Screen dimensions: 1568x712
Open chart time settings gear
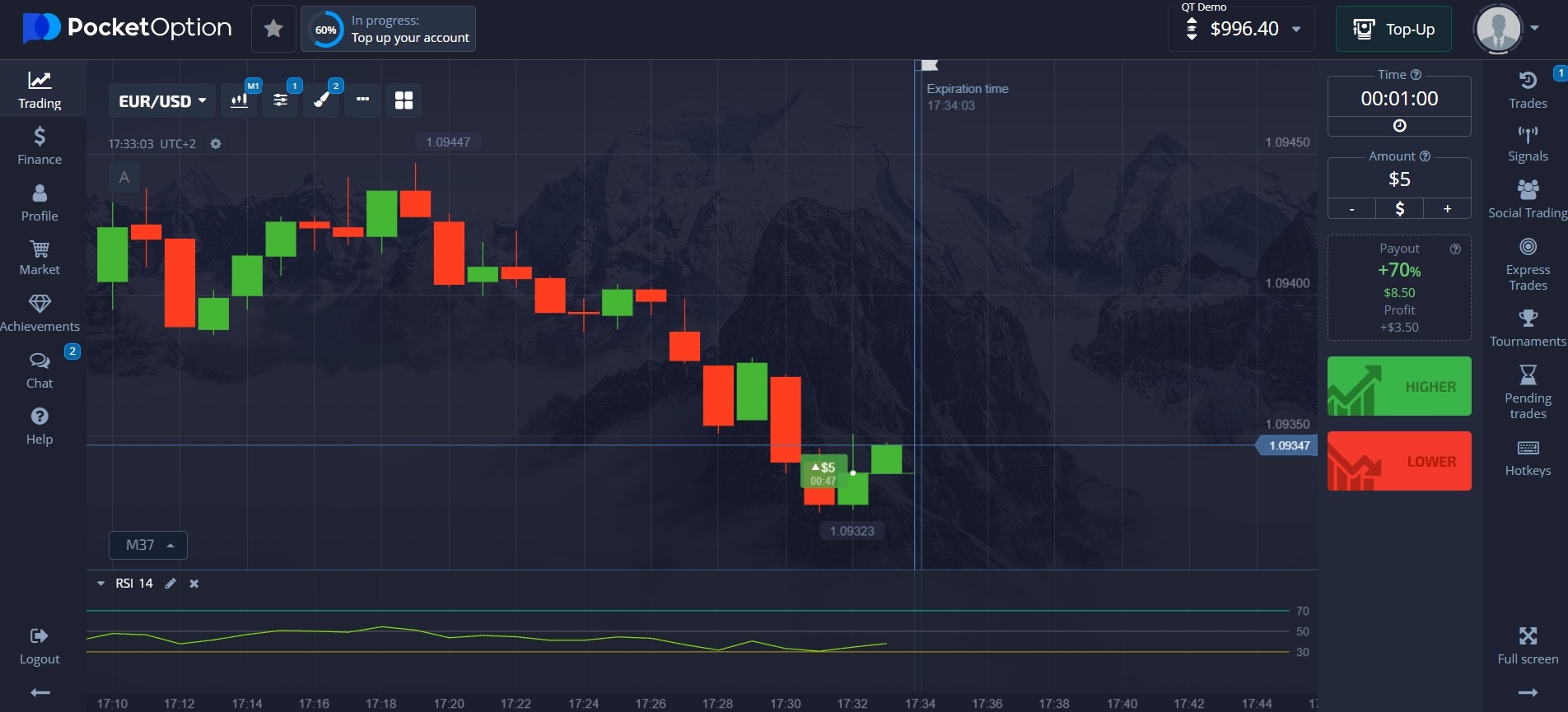click(216, 144)
